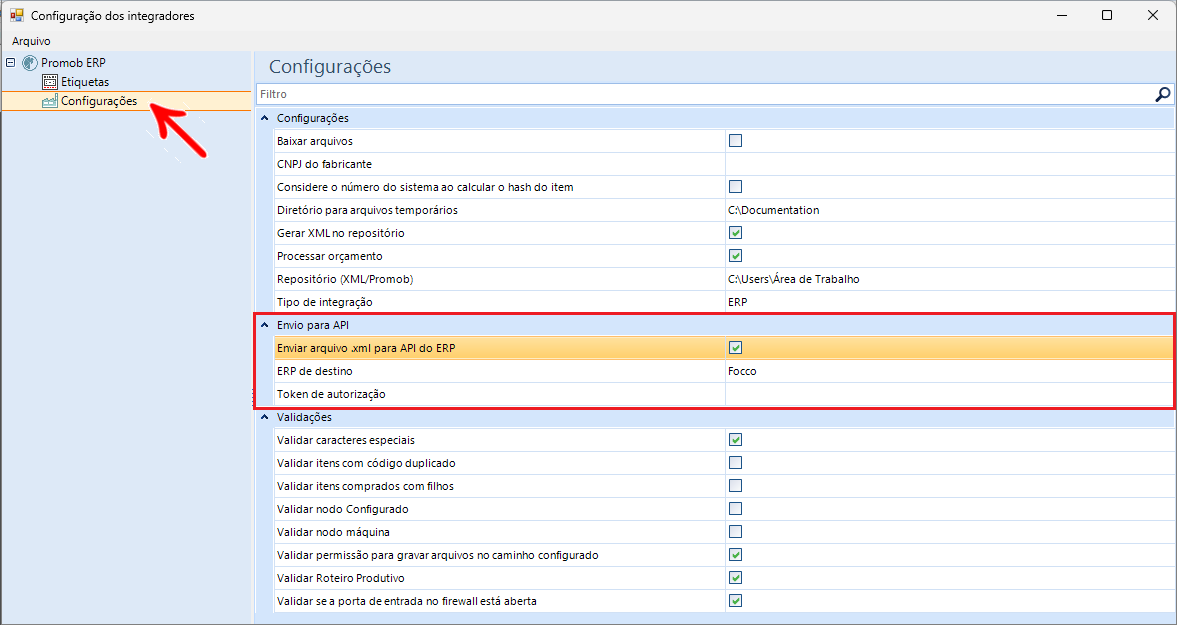
Task: Click the Tipo de integração ERP value
Action: (x=738, y=302)
